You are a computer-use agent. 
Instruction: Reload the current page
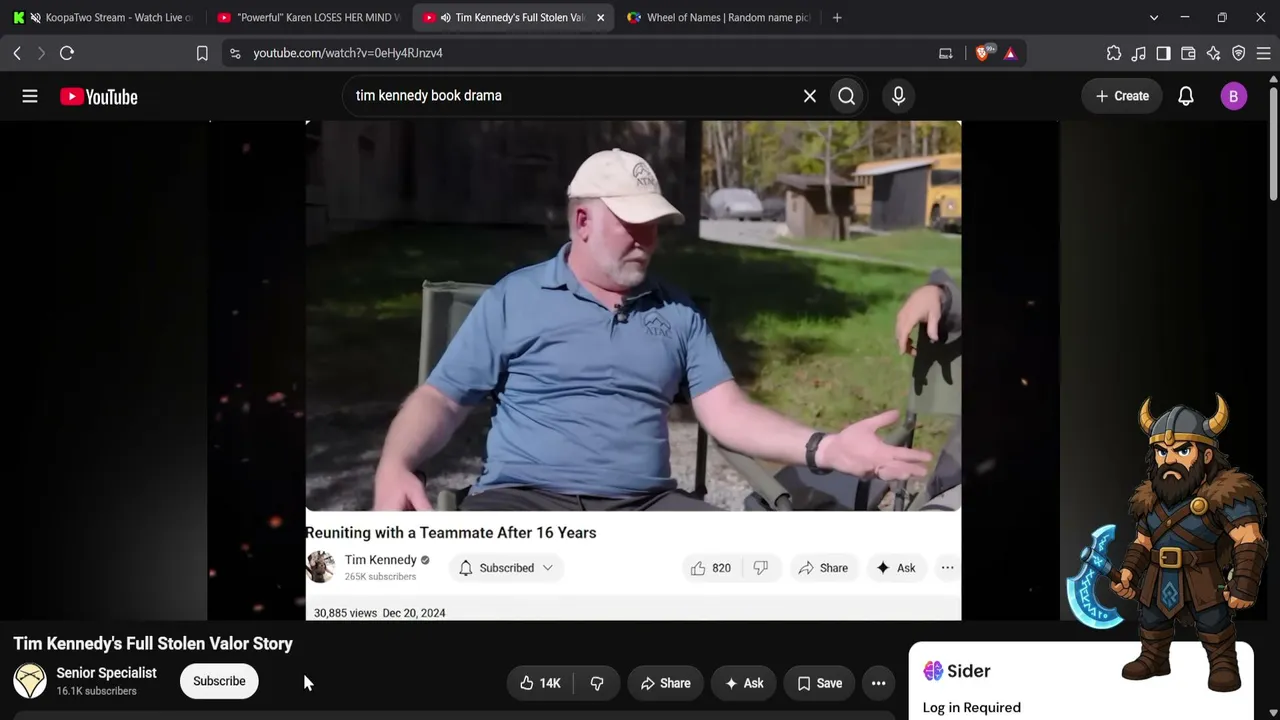pyautogui.click(x=67, y=53)
